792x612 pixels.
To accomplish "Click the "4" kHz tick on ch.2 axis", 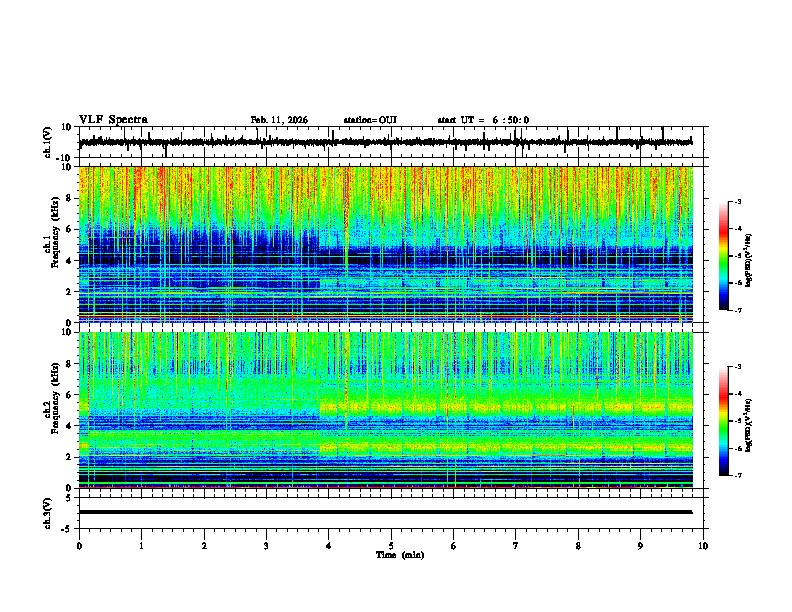I will click(69, 426).
